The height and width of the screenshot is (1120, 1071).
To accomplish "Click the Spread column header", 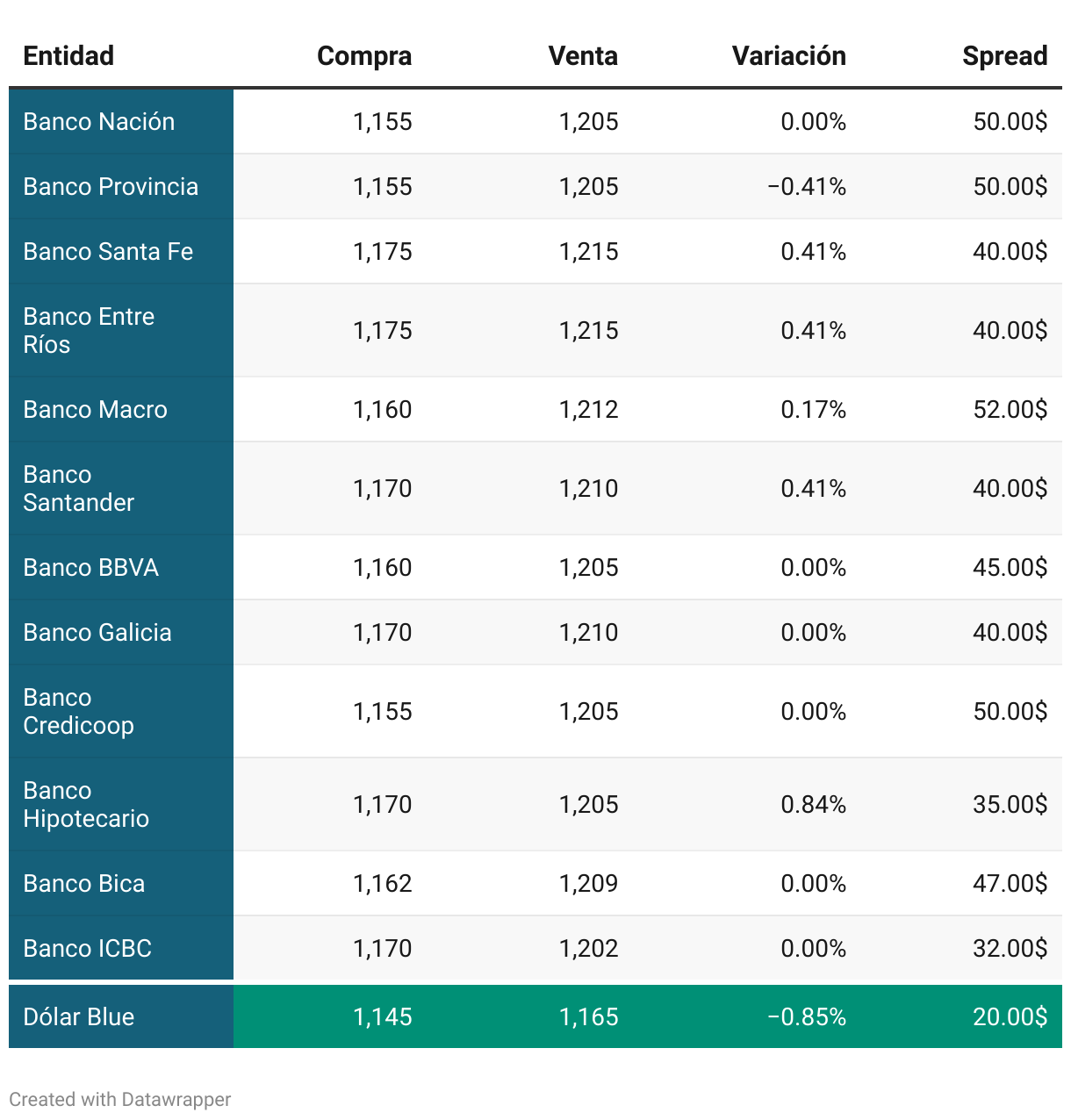I will coord(1004,56).
